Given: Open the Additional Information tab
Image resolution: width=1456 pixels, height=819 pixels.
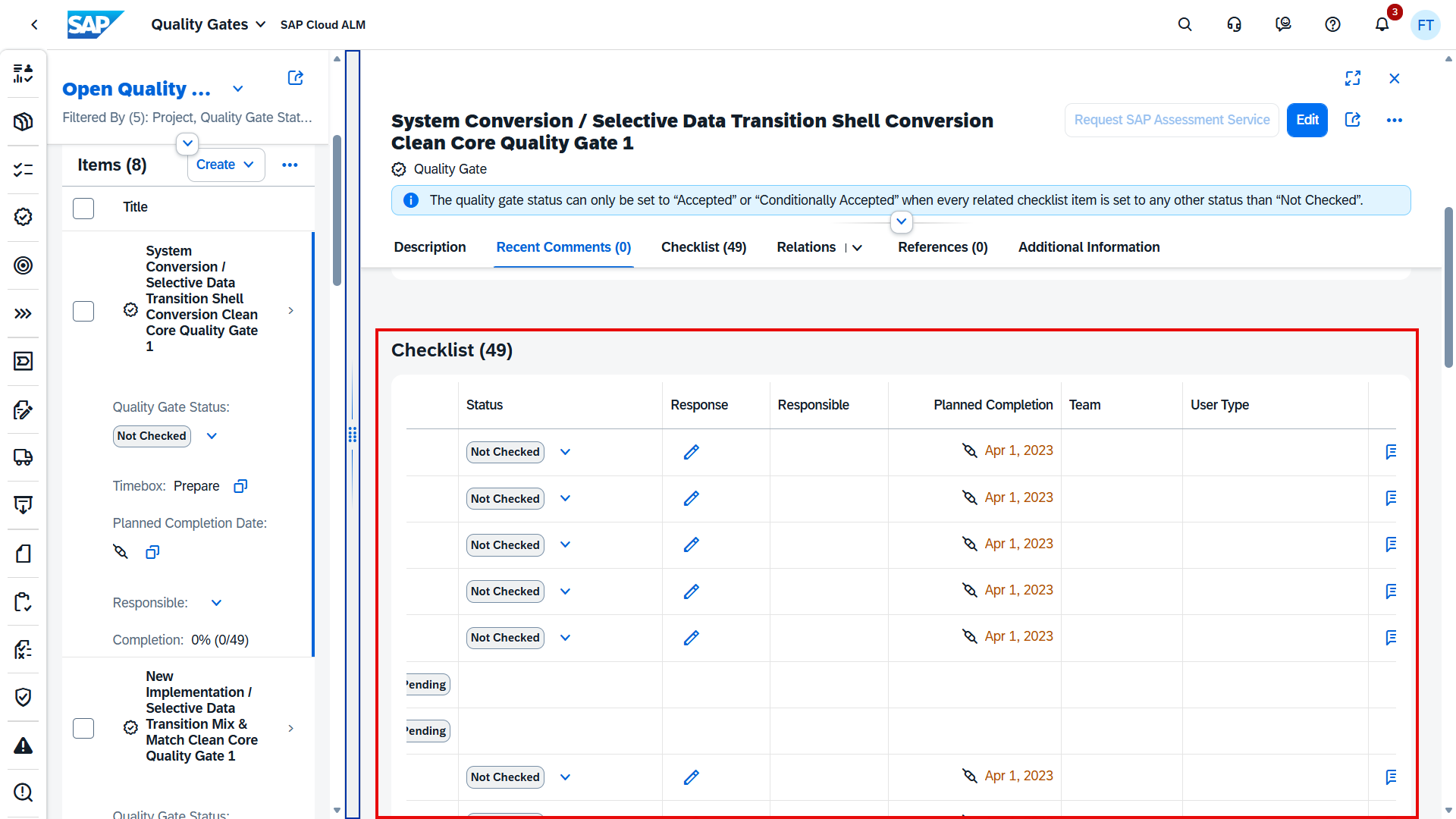Looking at the screenshot, I should click(1088, 247).
